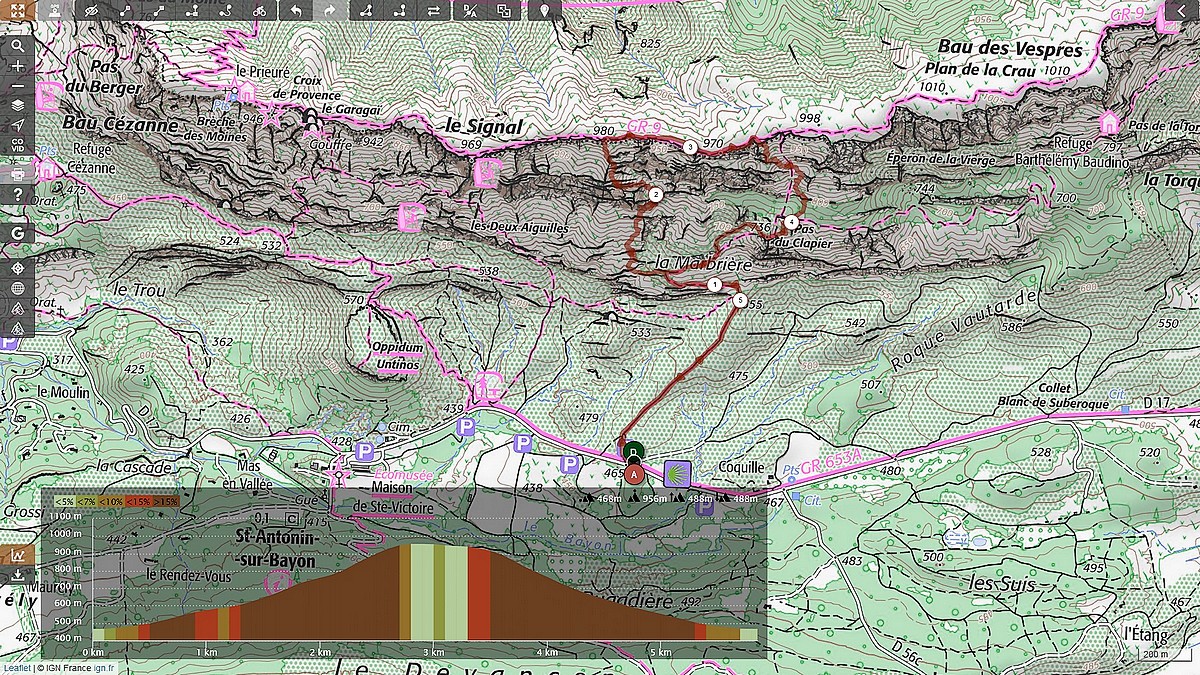The width and height of the screenshot is (1200, 675).
Task: Zoom out with the minus button
Action: [18, 85]
